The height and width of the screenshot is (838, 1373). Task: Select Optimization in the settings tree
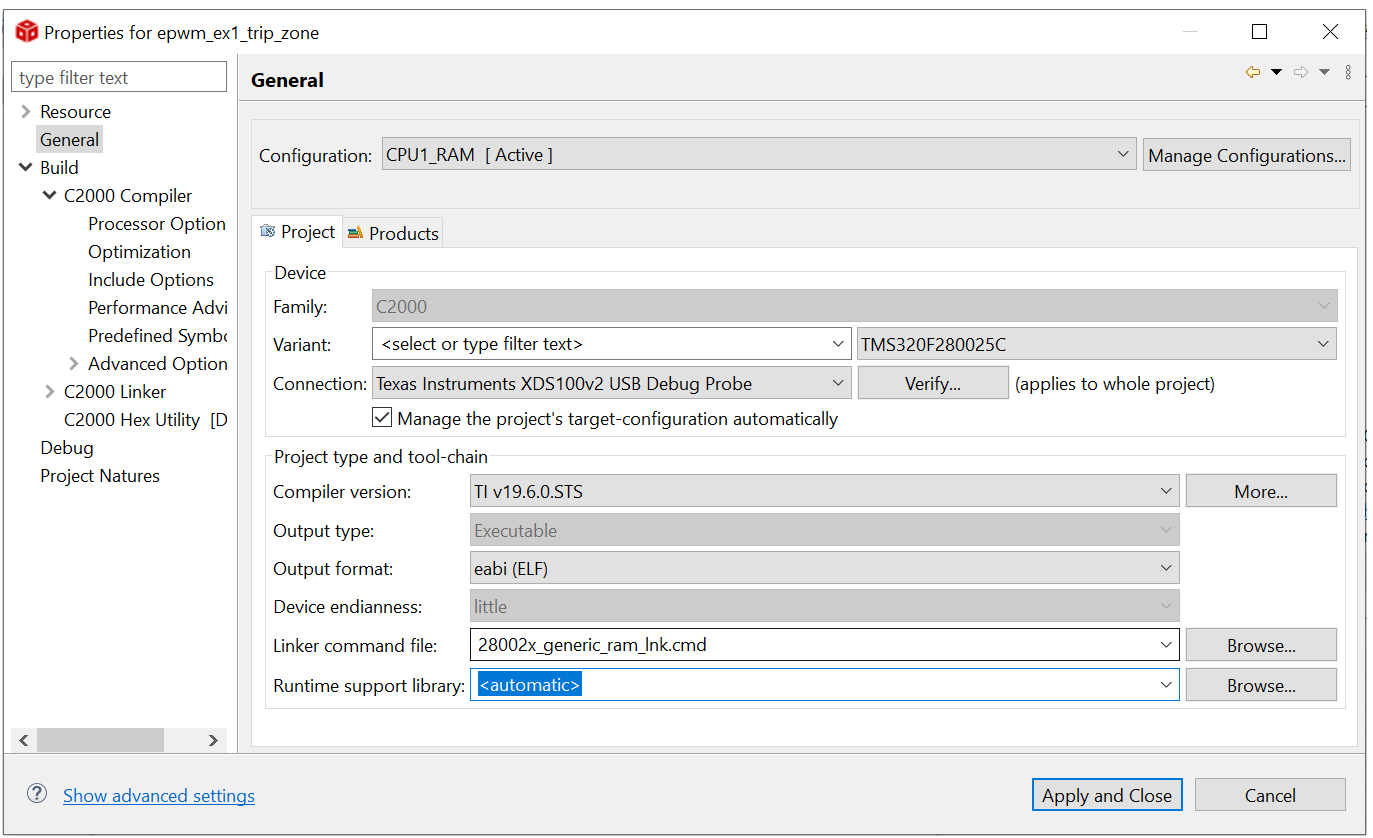(139, 252)
